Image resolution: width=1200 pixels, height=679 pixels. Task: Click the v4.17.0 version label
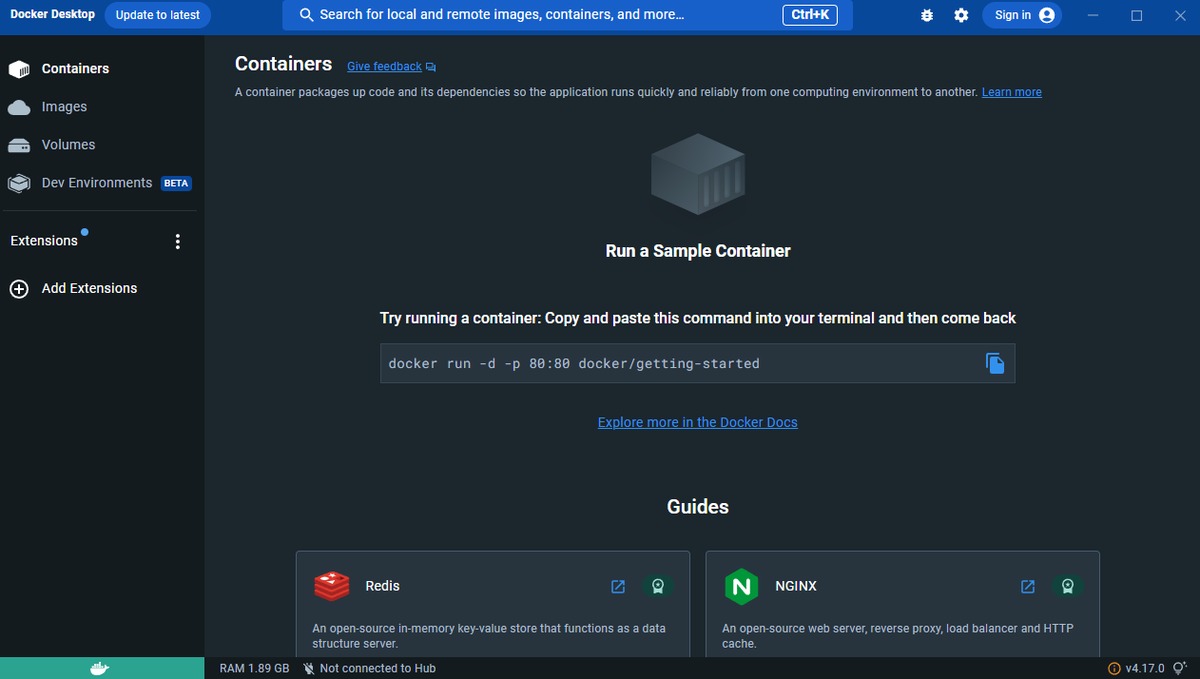(1145, 668)
